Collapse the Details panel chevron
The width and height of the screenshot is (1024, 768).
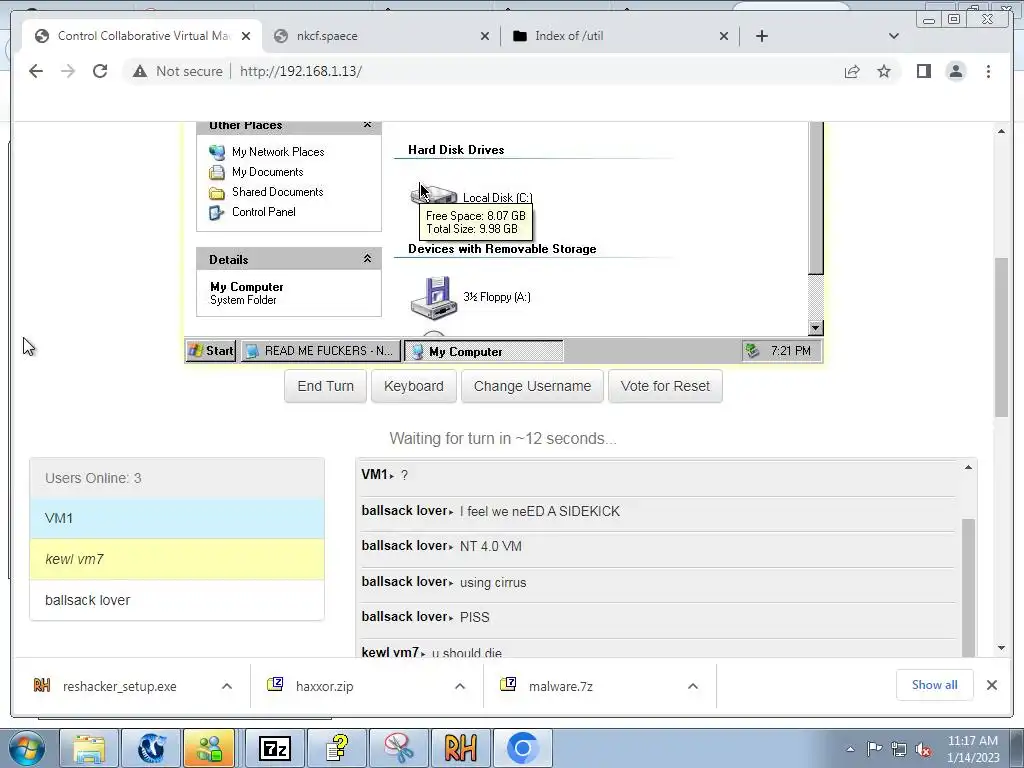(367, 259)
